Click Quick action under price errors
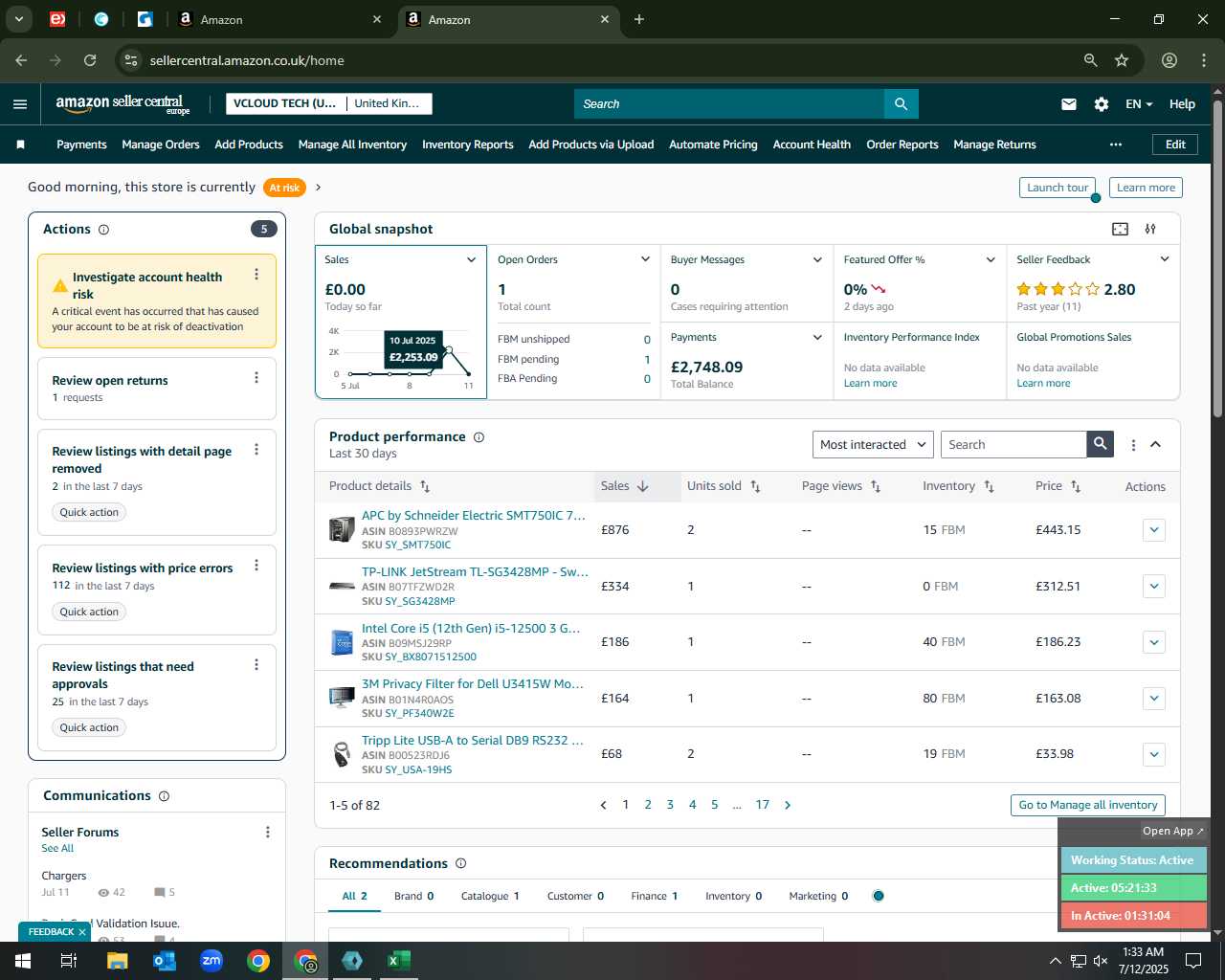Screen dimensions: 1225x980 point(89,612)
